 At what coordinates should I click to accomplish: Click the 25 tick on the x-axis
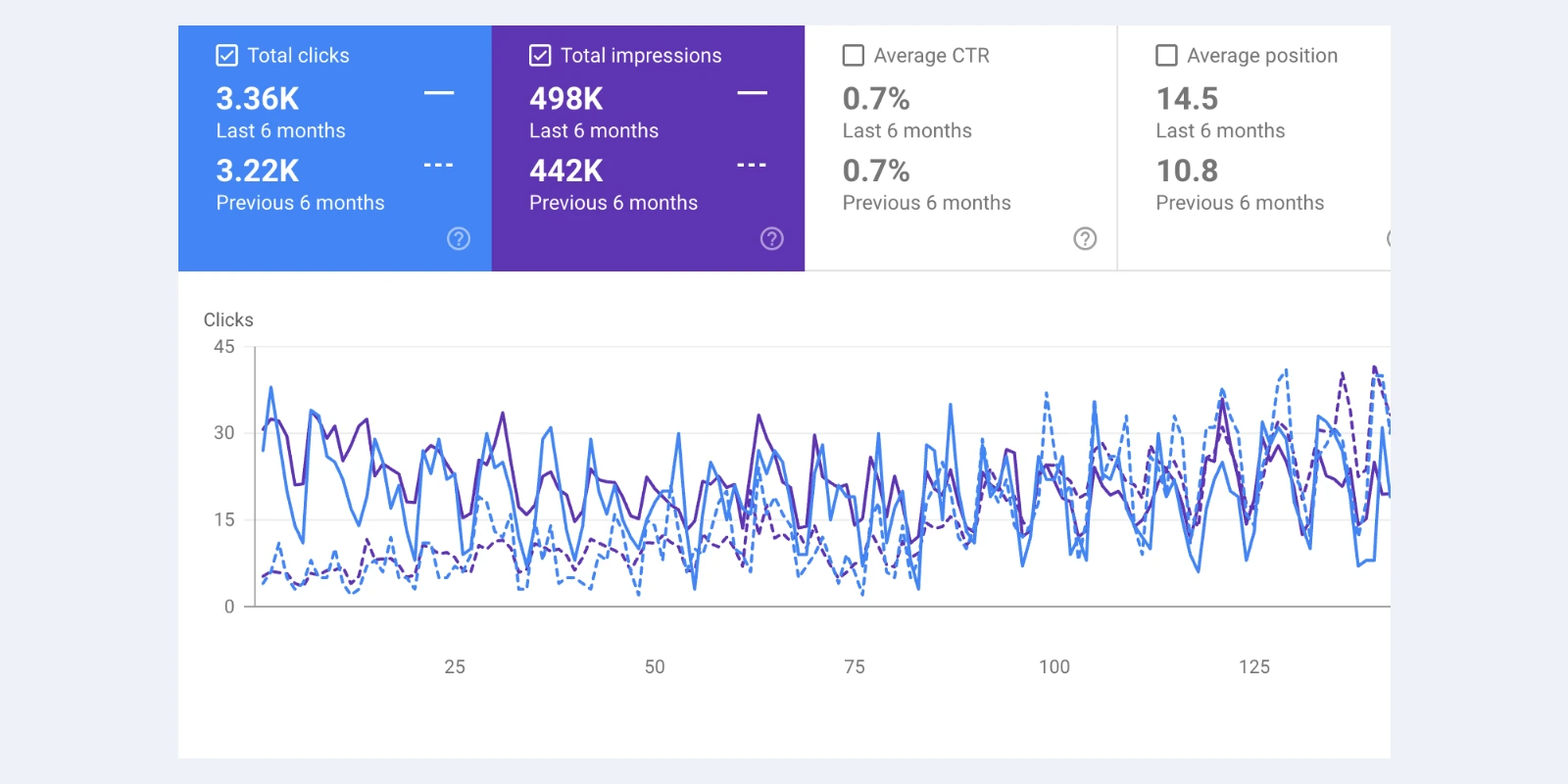coord(455,666)
